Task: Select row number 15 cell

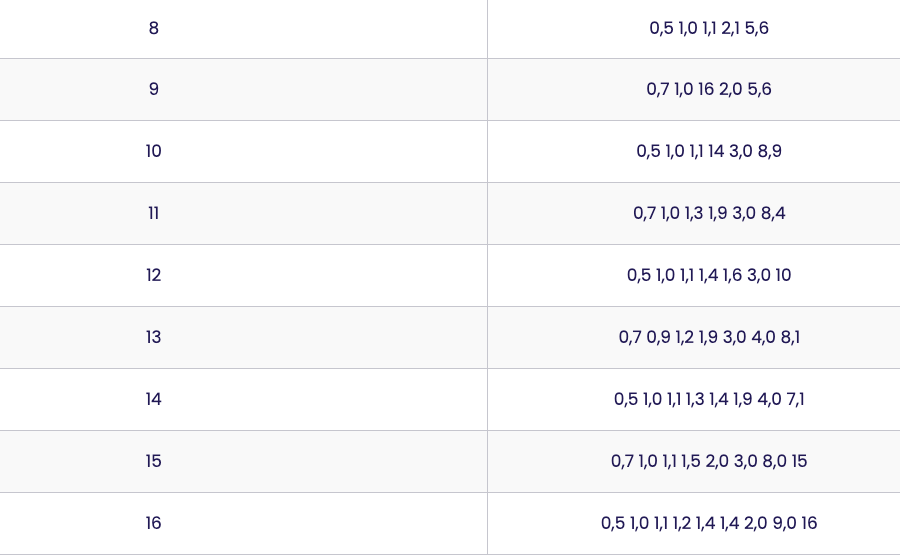Action: [x=243, y=461]
